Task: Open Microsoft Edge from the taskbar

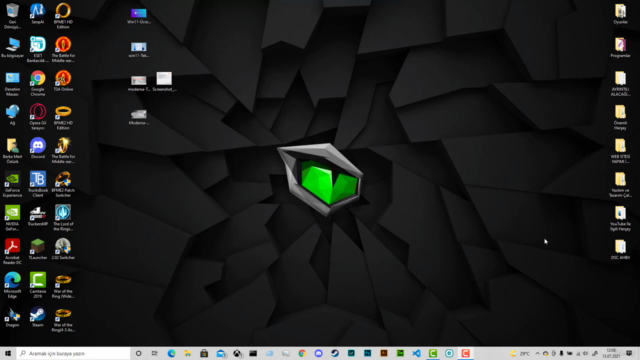Action: pos(171,353)
